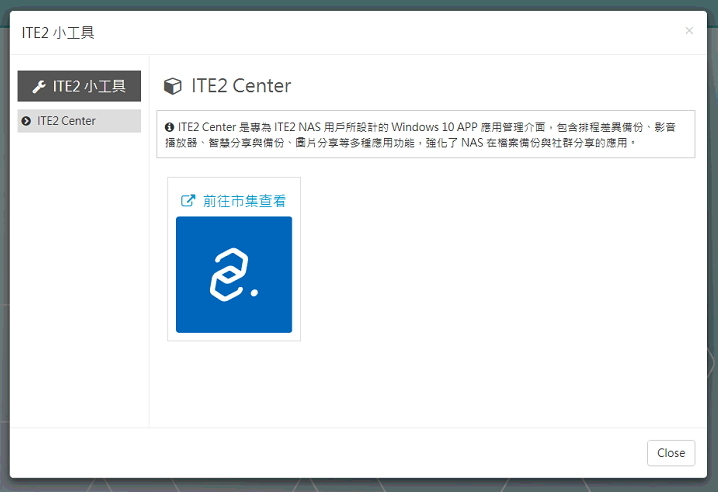Click the Close button at the bottom of the dialog

pos(671,453)
